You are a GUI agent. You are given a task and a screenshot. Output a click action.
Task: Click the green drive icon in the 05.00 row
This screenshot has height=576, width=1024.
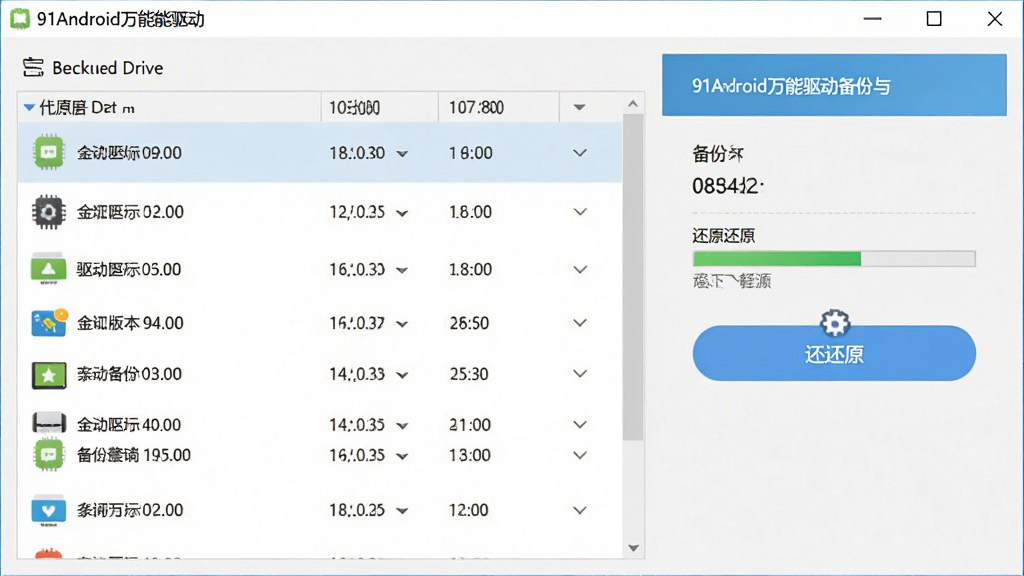[48, 269]
